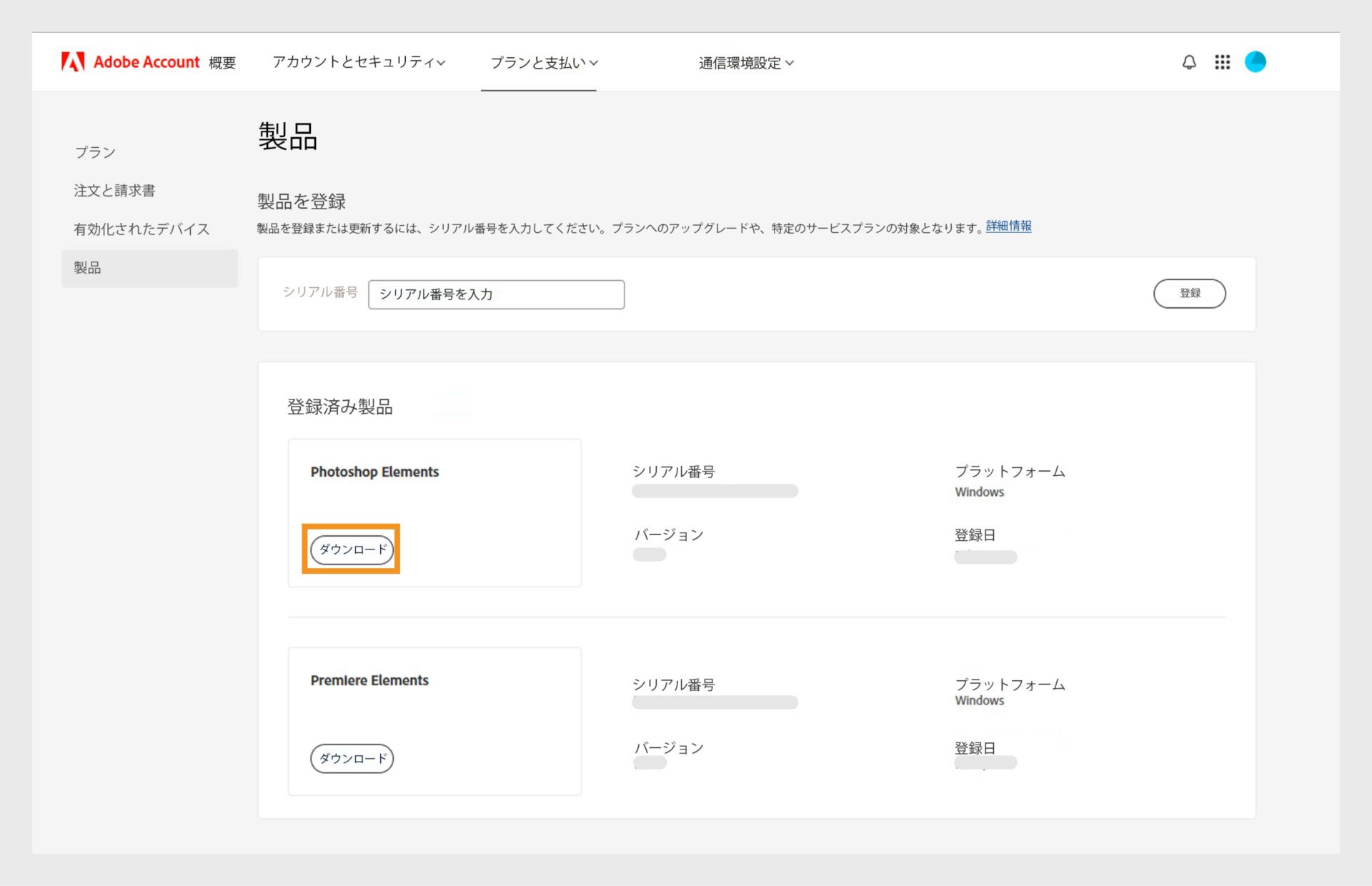Open the Adobe Account home link
Screen dimensions: 1372x886
(146, 62)
